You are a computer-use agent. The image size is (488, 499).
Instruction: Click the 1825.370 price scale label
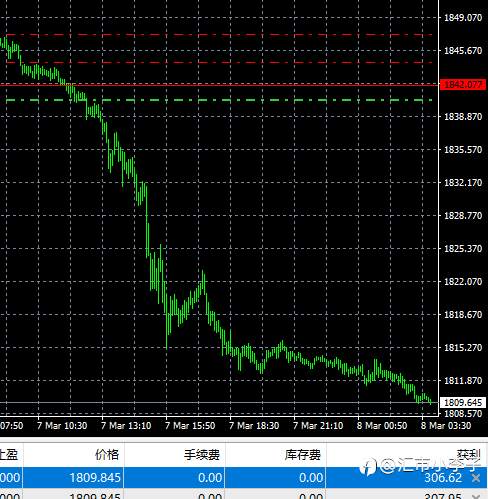[463, 249]
